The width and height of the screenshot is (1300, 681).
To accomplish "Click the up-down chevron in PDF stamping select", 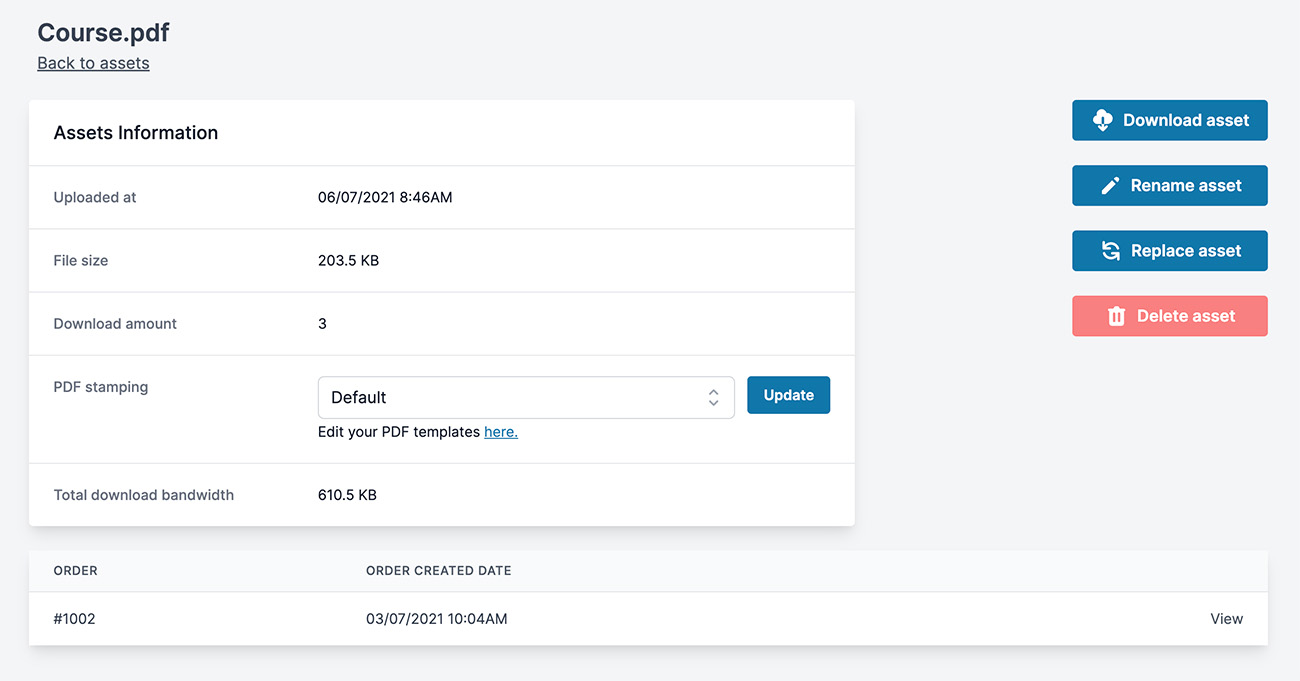I will coord(713,397).
